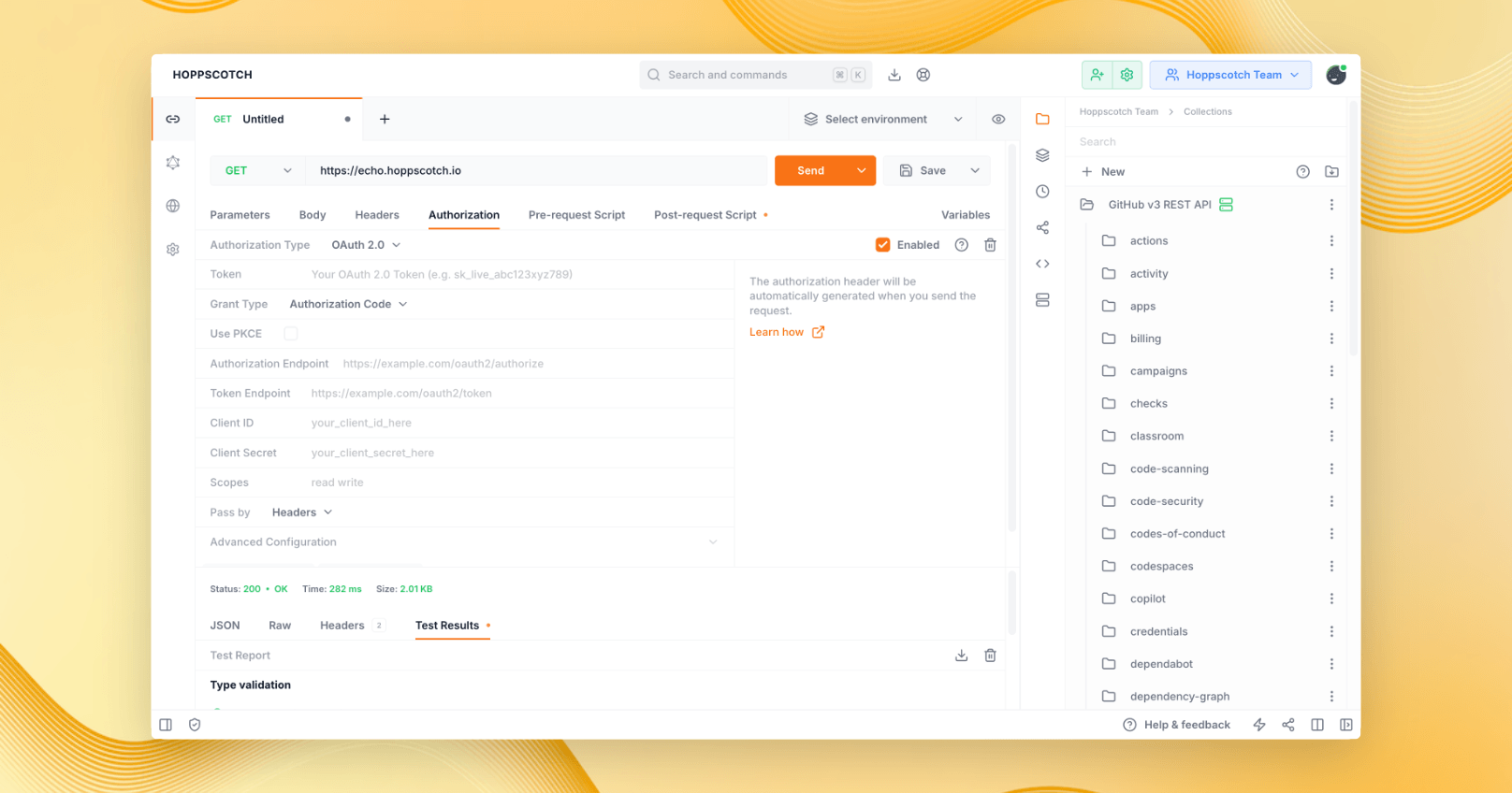Switch to the JSON response tab
The width and height of the screenshot is (1512, 793).
pyautogui.click(x=225, y=626)
